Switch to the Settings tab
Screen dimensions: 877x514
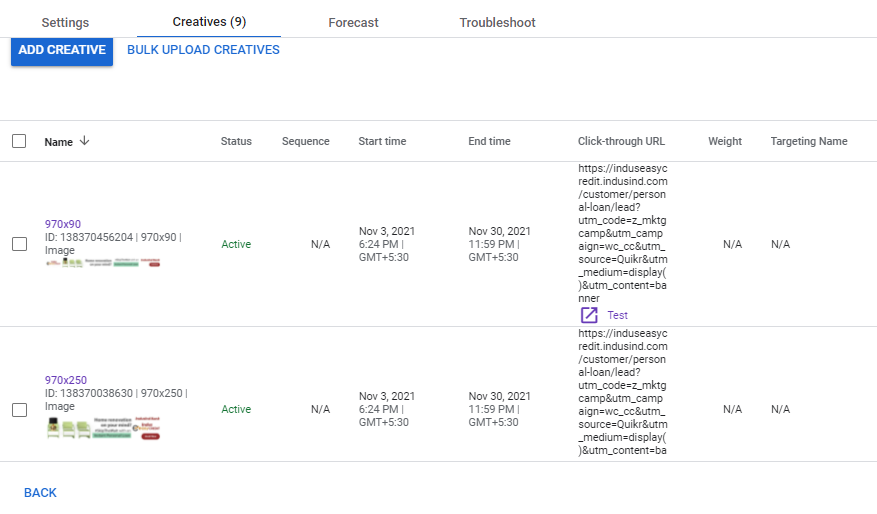pos(65,22)
